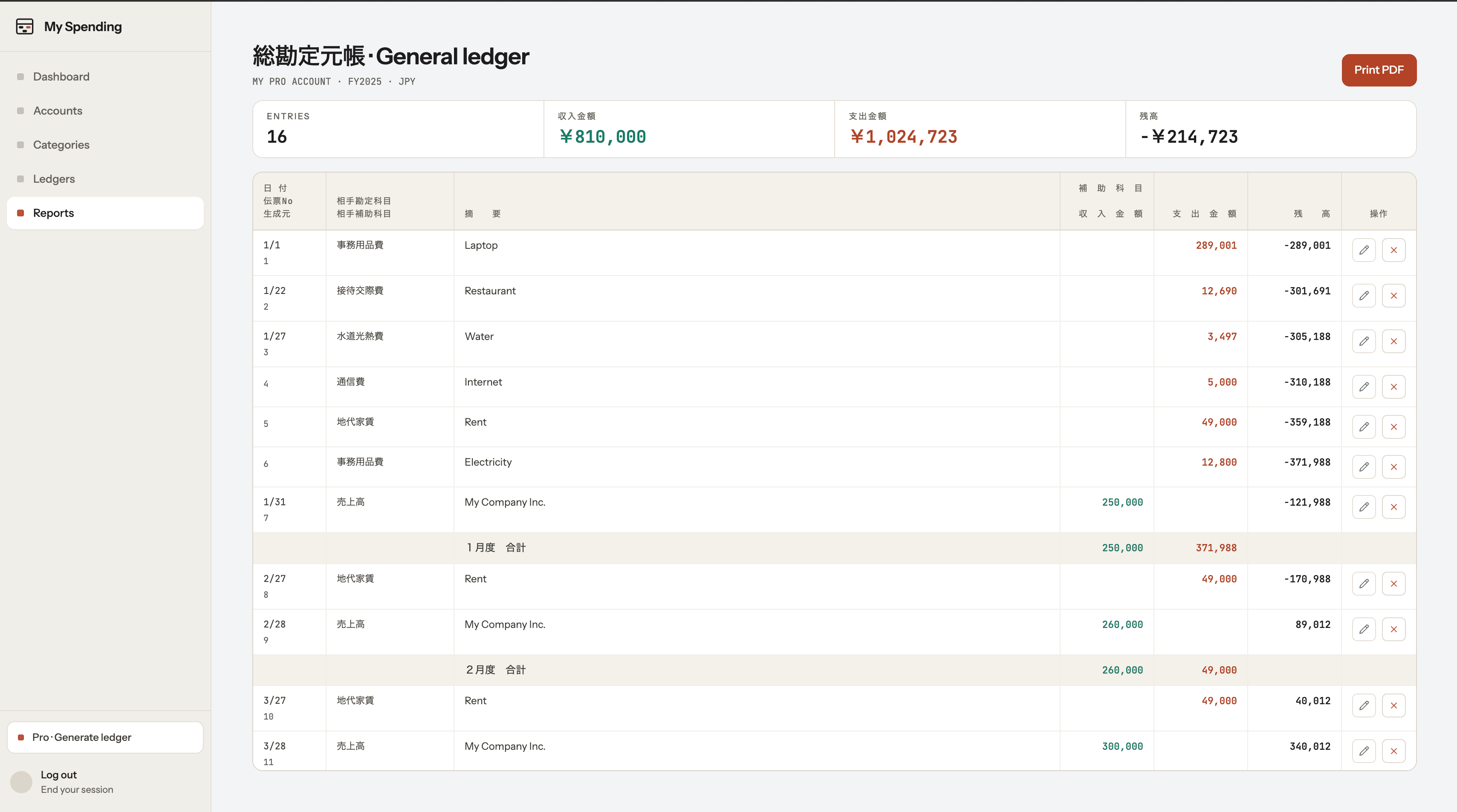Select the 300,000 income amount
The image size is (1457, 812).
(x=1122, y=746)
